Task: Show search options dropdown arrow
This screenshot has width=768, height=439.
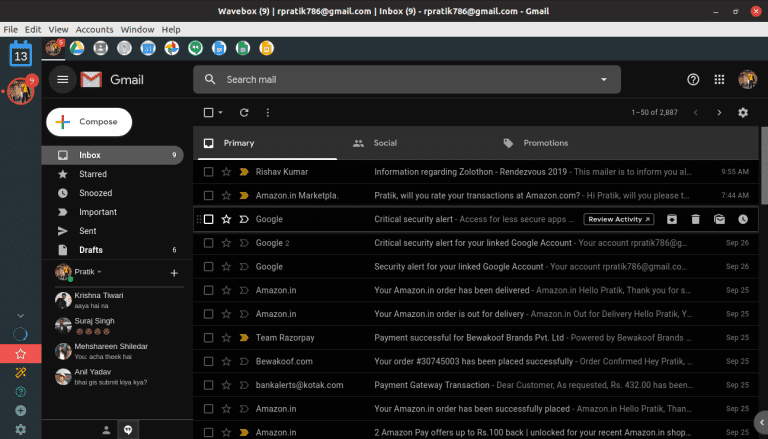Action: [x=604, y=79]
